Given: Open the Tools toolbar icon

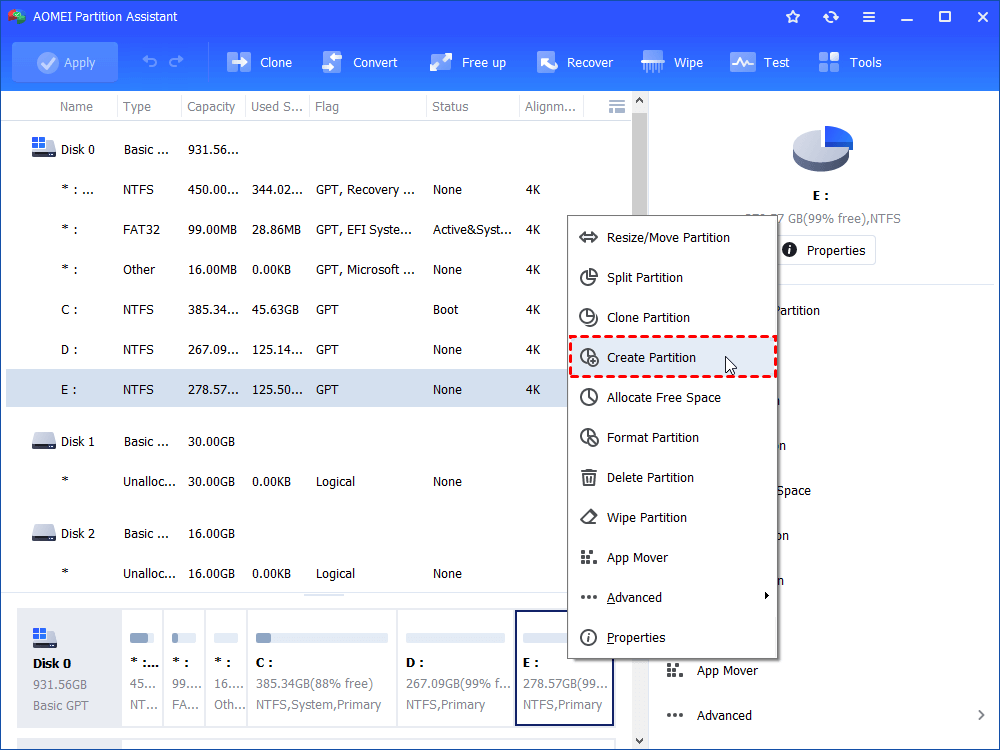Looking at the screenshot, I should pos(850,61).
